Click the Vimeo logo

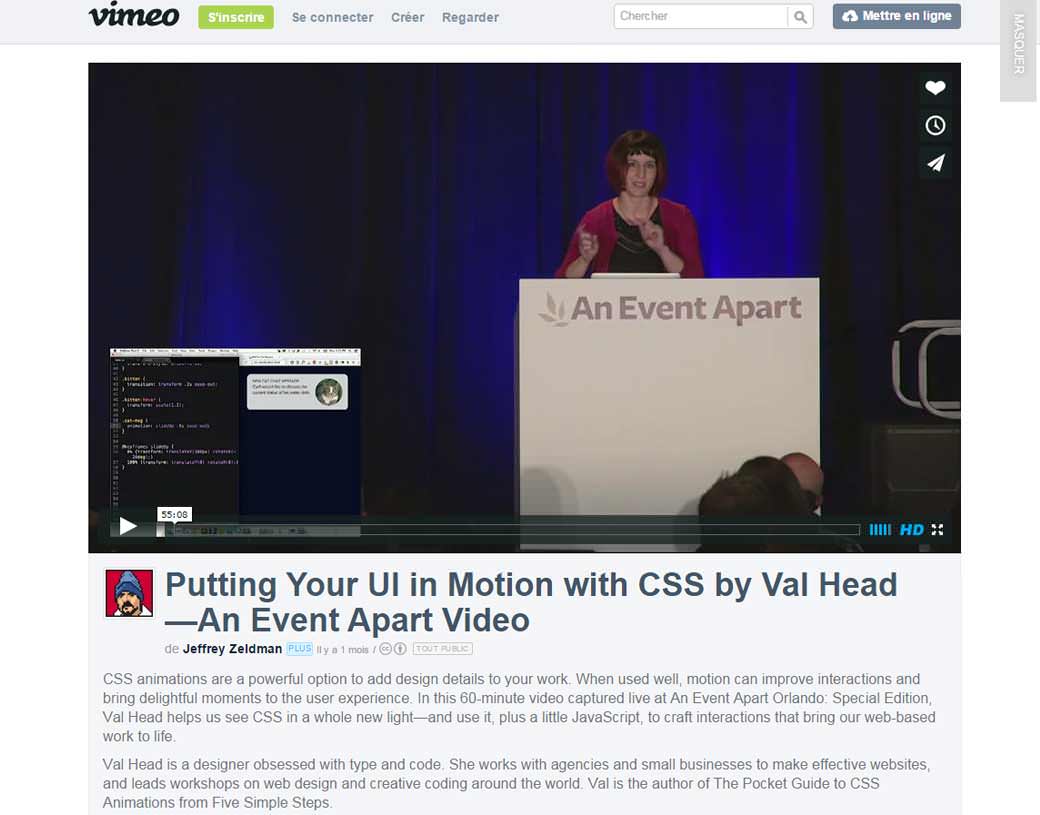[x=134, y=16]
